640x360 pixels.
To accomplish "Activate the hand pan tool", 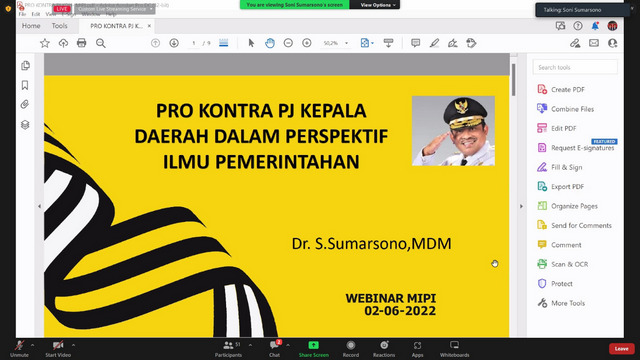I will (x=270, y=43).
